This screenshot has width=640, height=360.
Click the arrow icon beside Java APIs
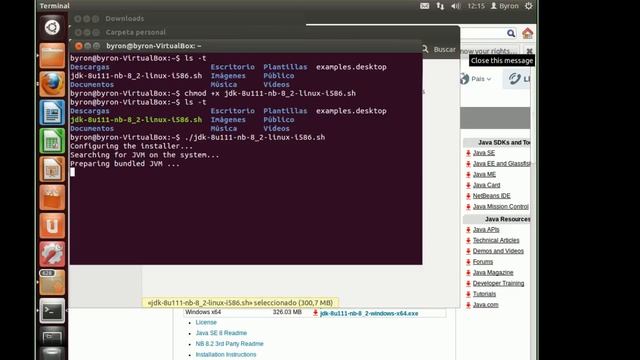468,230
